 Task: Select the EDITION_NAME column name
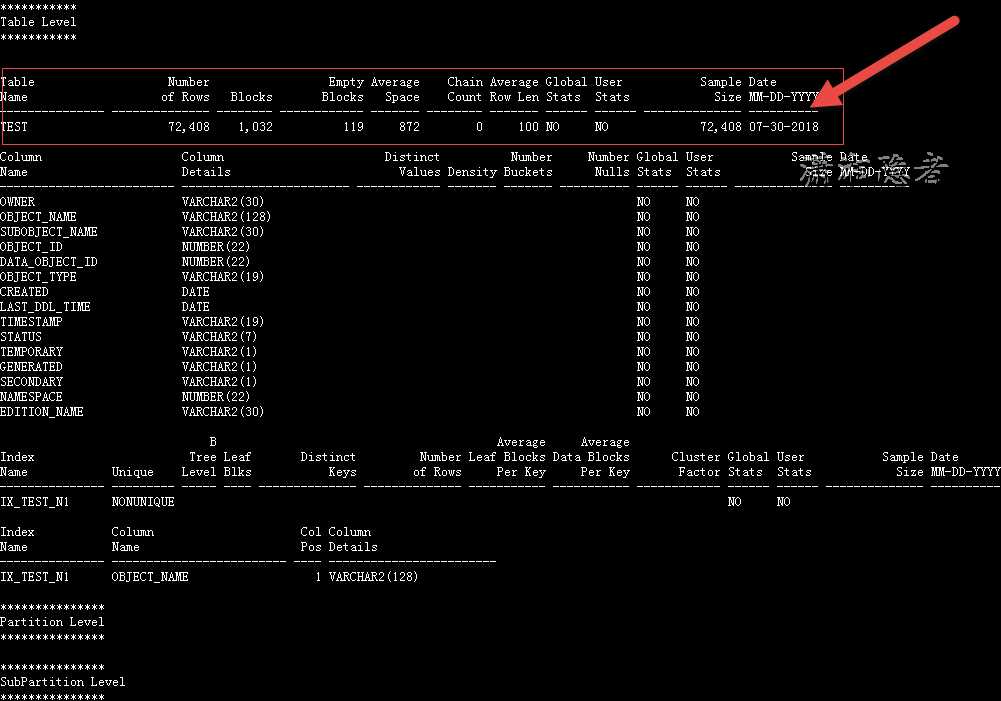(x=41, y=412)
